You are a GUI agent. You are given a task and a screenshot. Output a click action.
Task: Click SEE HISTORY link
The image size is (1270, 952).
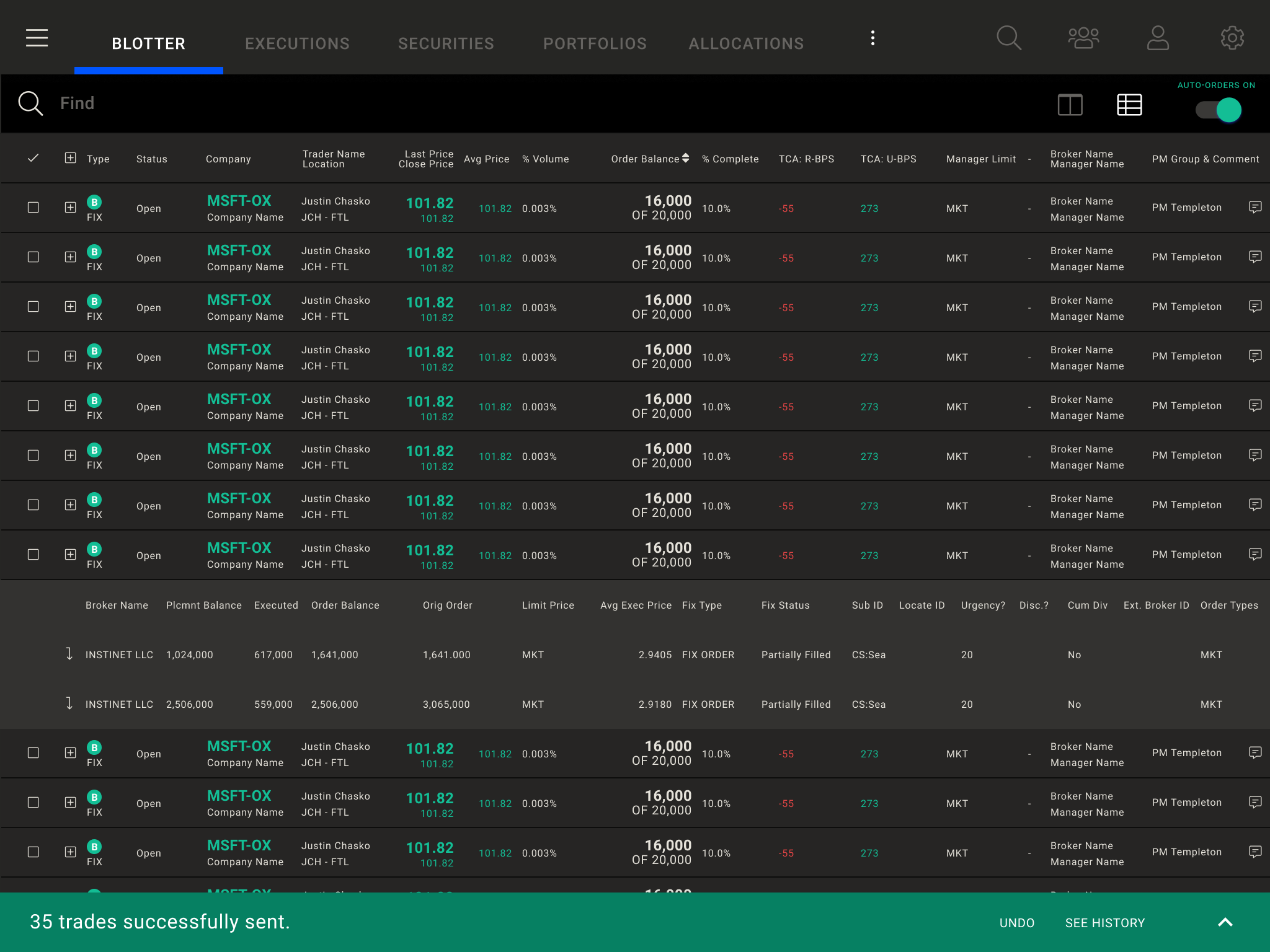[x=1104, y=923]
